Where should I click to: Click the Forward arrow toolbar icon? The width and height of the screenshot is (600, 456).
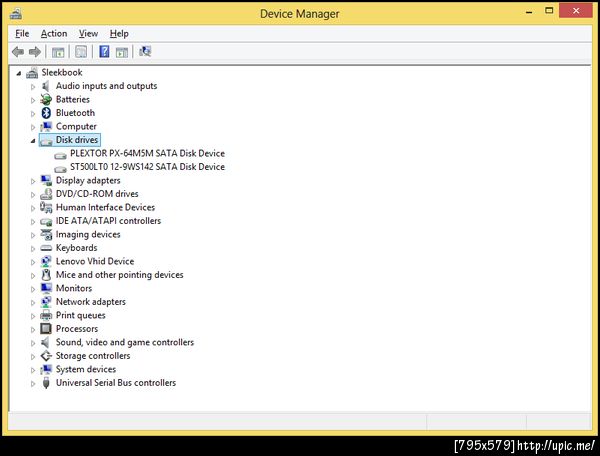point(35,52)
